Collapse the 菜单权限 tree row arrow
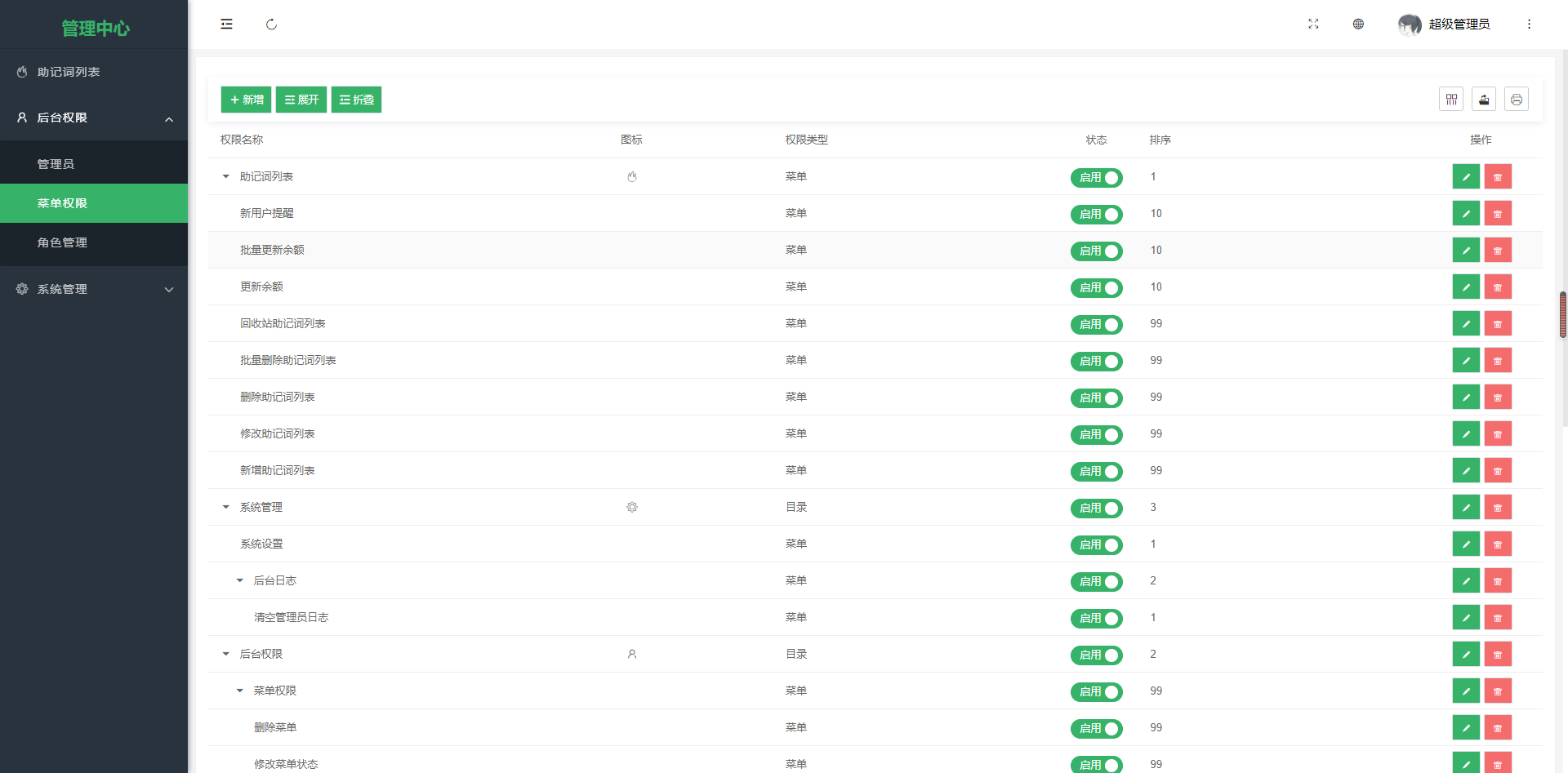The width and height of the screenshot is (1568, 773). 240,691
